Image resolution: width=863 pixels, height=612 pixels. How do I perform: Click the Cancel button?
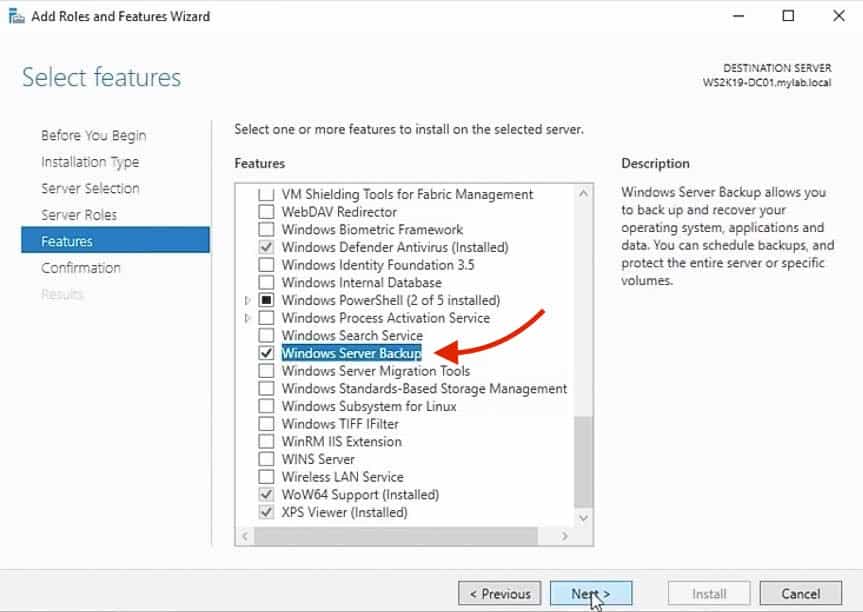click(801, 593)
